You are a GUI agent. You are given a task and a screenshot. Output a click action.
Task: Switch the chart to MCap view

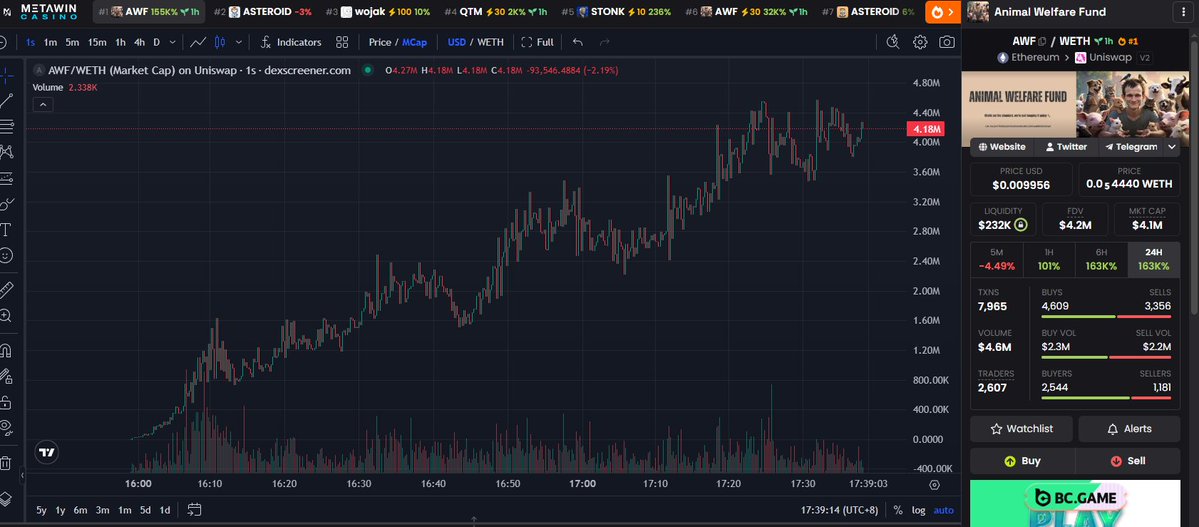click(414, 42)
